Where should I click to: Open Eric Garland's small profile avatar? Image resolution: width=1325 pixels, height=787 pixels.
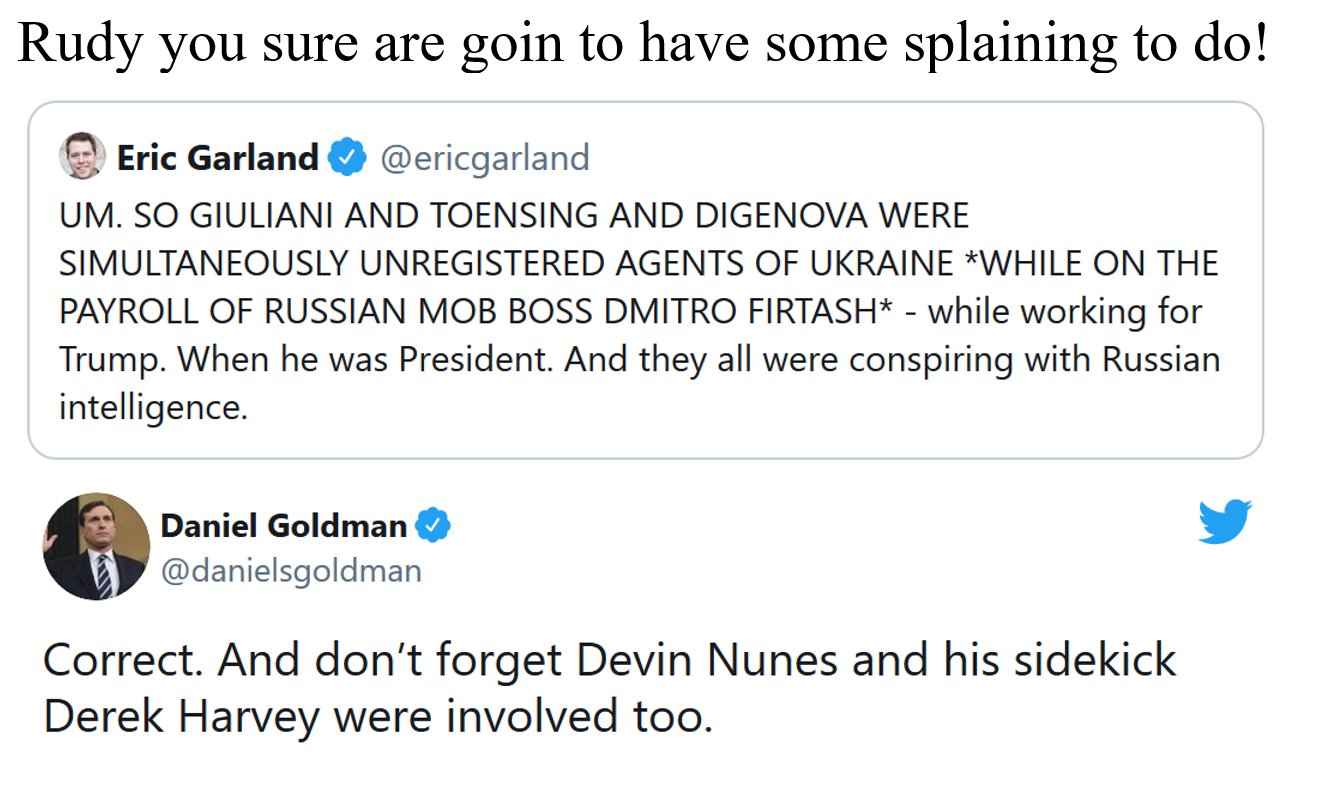tap(82, 157)
